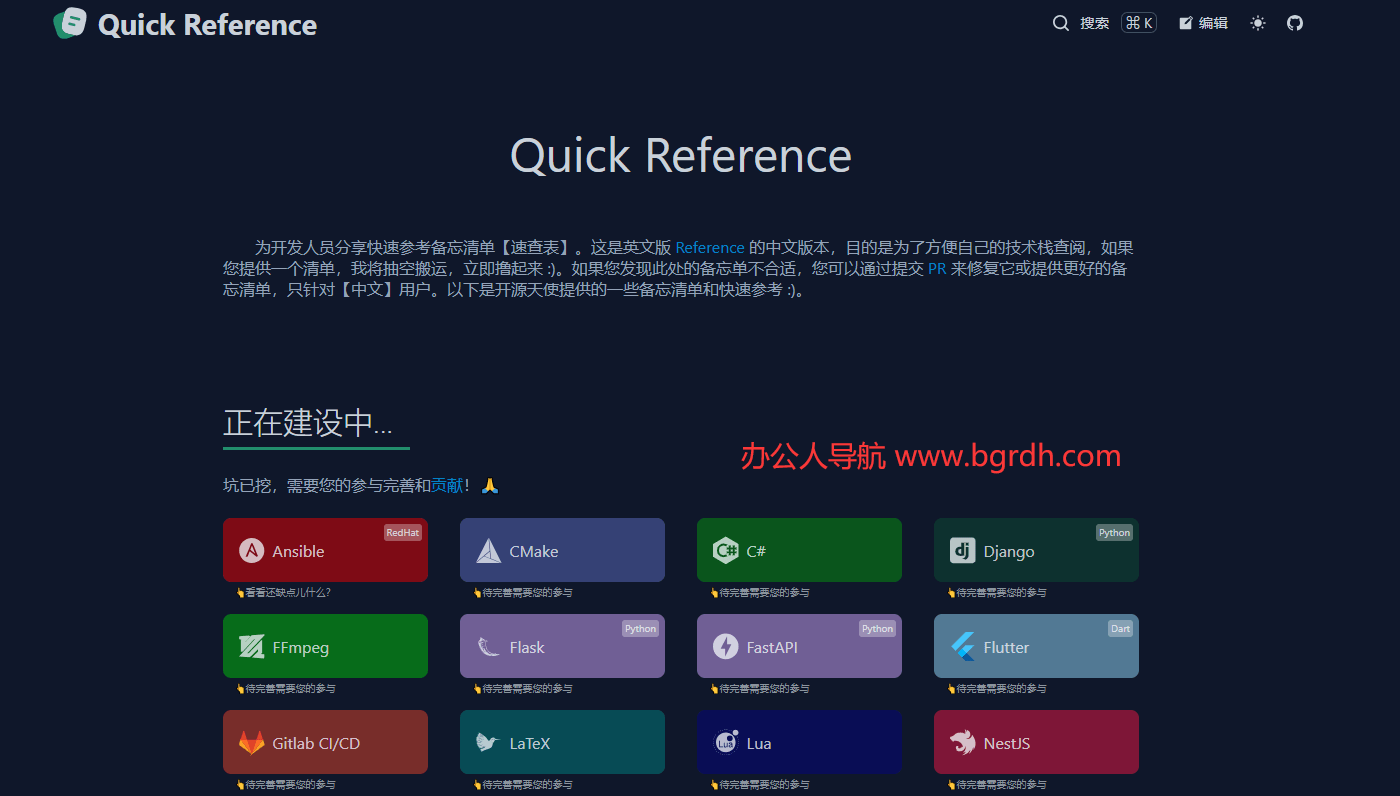The width and height of the screenshot is (1400, 796).
Task: Click the C# hexagon icon
Action: 726,551
